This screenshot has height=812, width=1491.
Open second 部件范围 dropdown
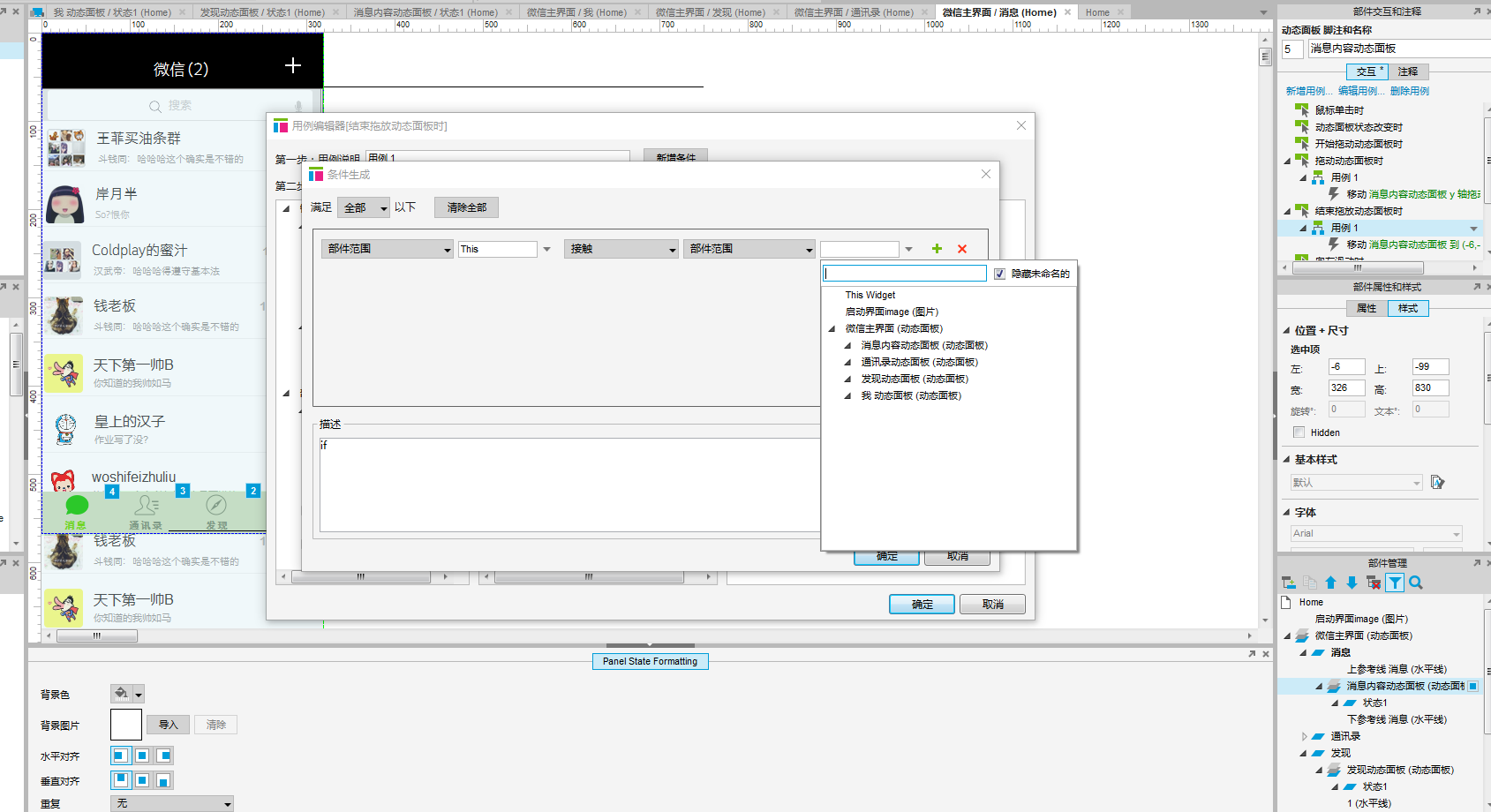(749, 249)
